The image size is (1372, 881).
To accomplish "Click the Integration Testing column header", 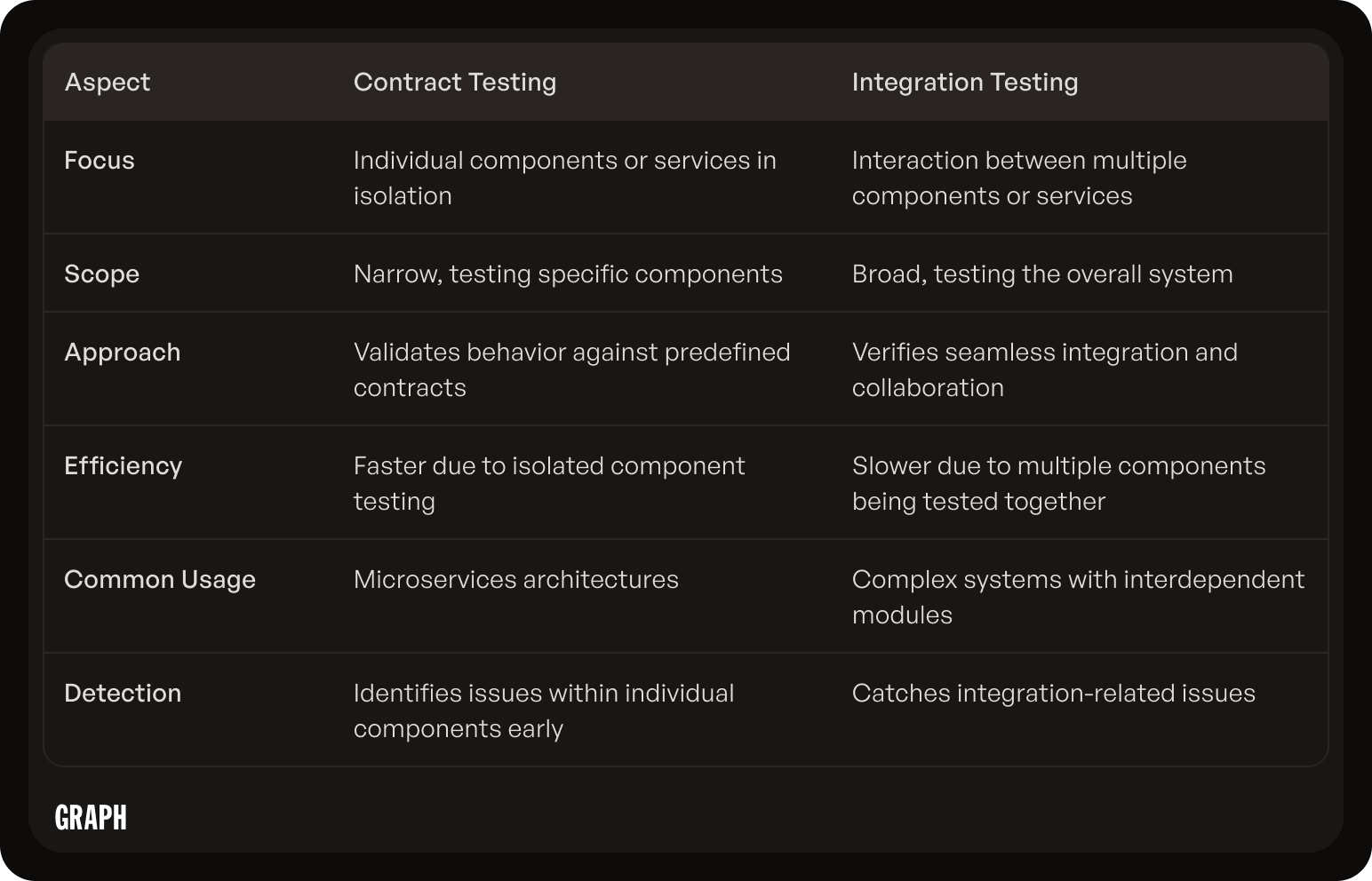I will [x=965, y=82].
